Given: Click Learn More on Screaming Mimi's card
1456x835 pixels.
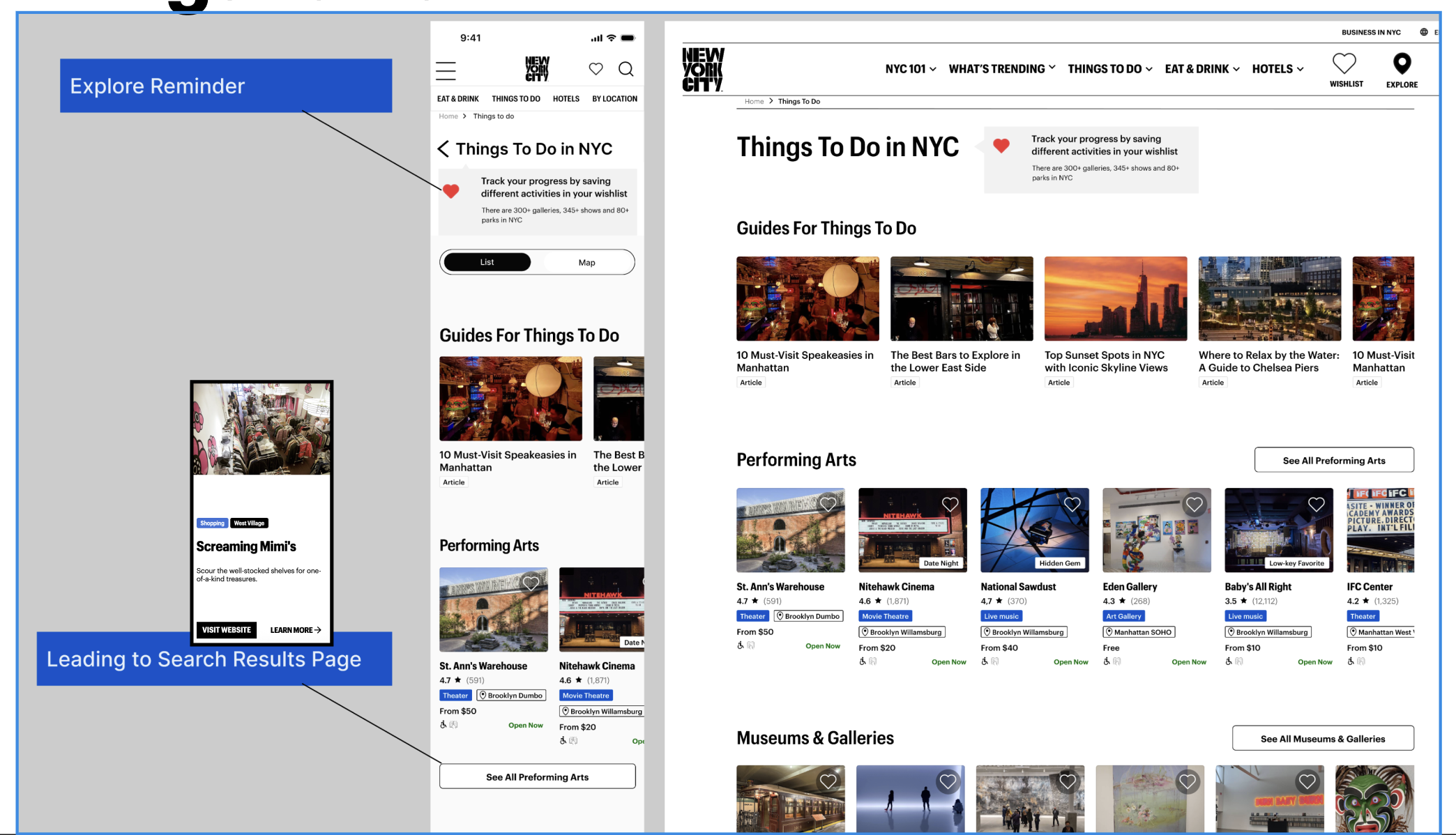Looking at the screenshot, I should coord(296,630).
